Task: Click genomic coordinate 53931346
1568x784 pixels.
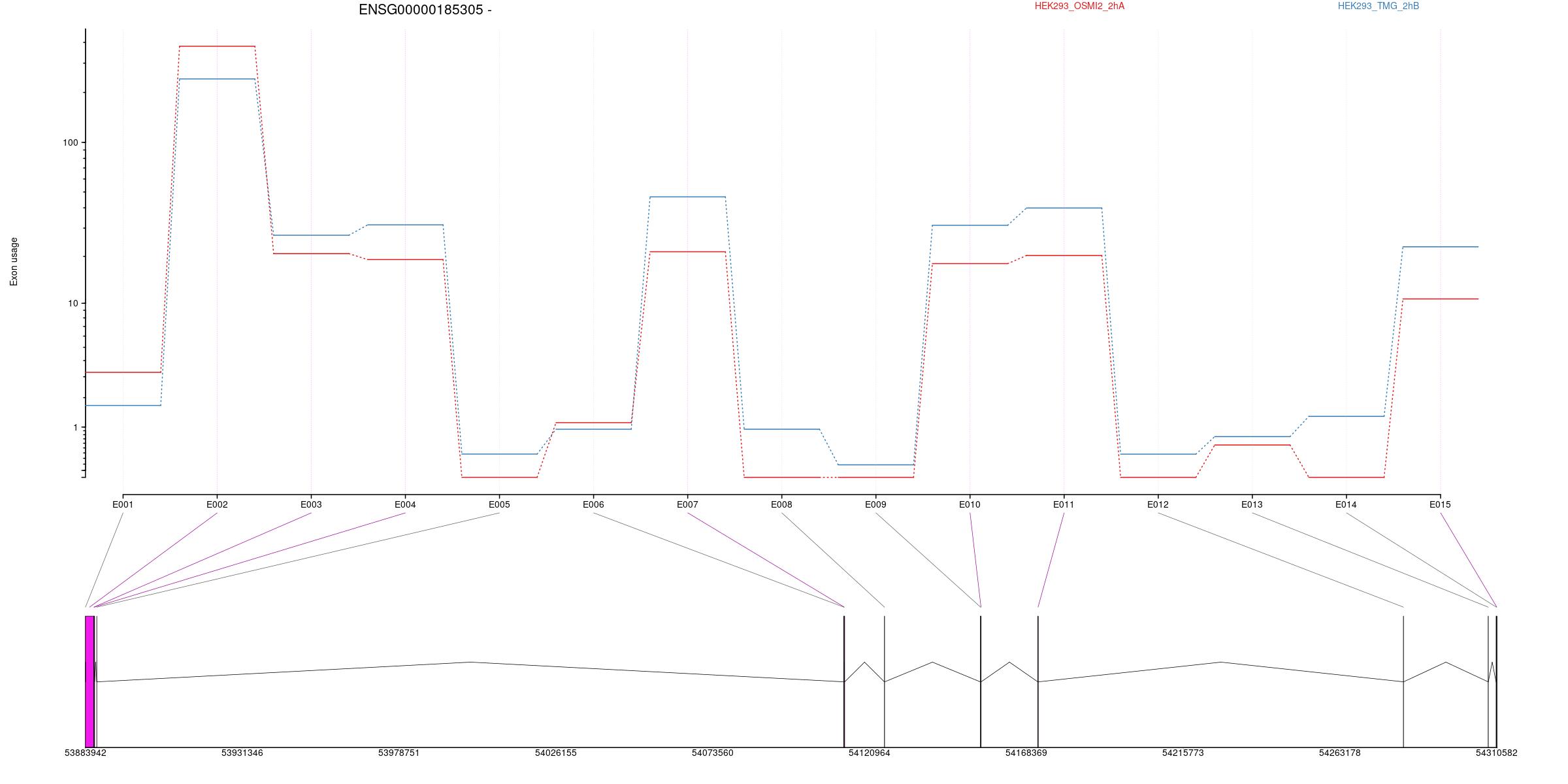Action: (x=242, y=753)
